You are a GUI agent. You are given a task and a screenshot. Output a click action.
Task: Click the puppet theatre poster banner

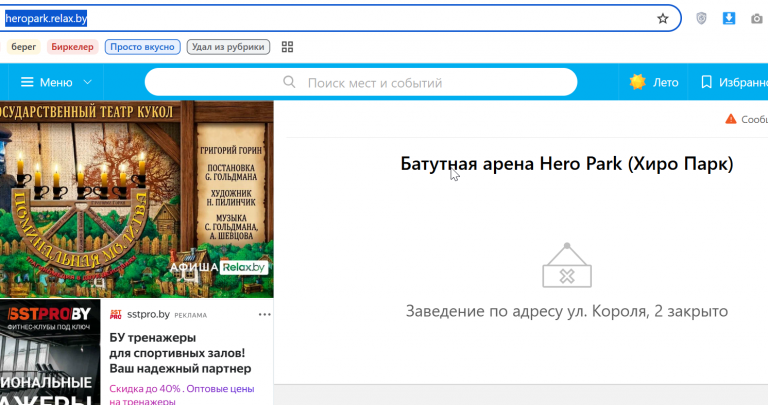pyautogui.click(x=137, y=199)
